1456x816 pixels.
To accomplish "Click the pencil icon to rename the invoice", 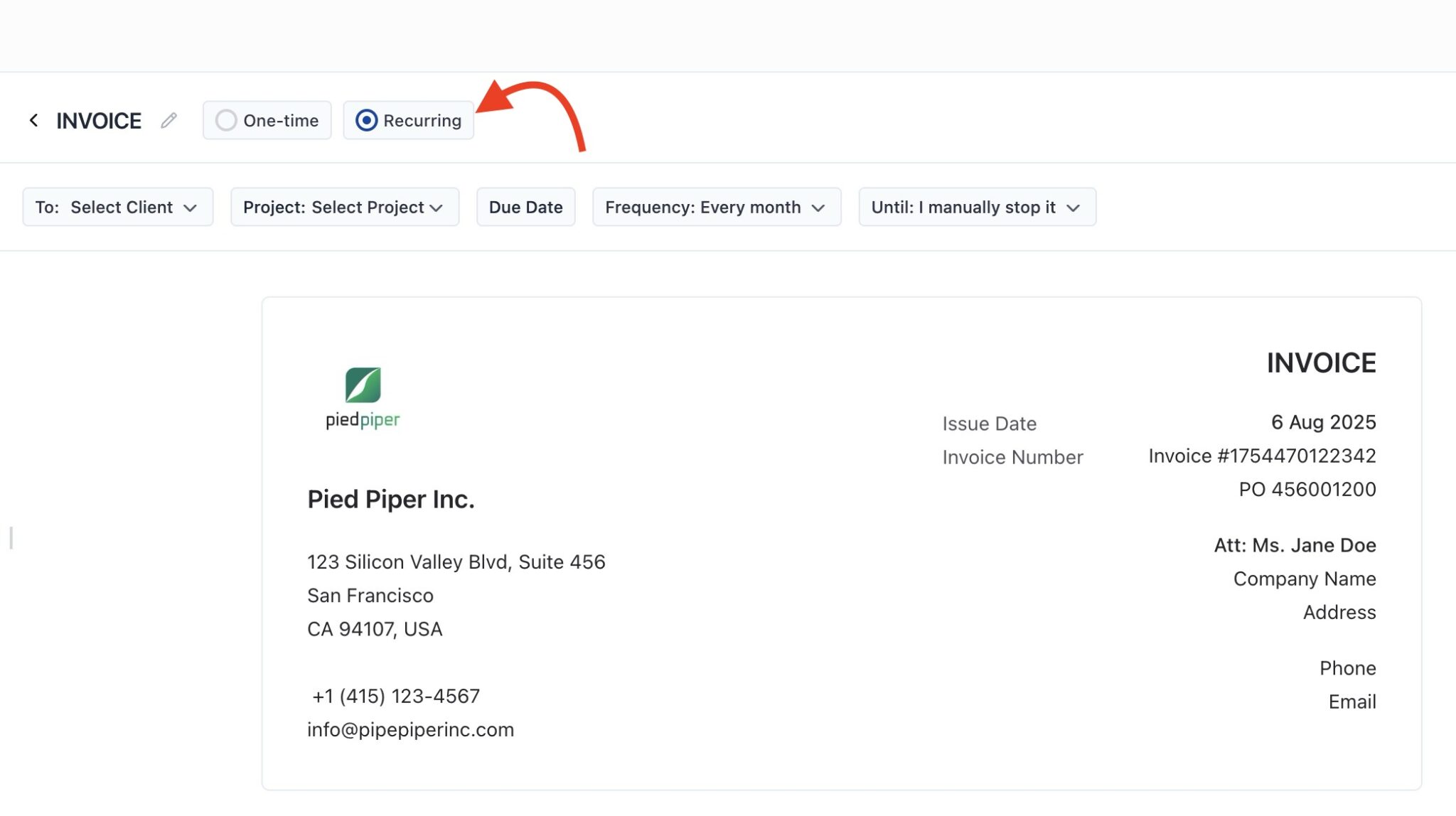I will pyautogui.click(x=168, y=121).
